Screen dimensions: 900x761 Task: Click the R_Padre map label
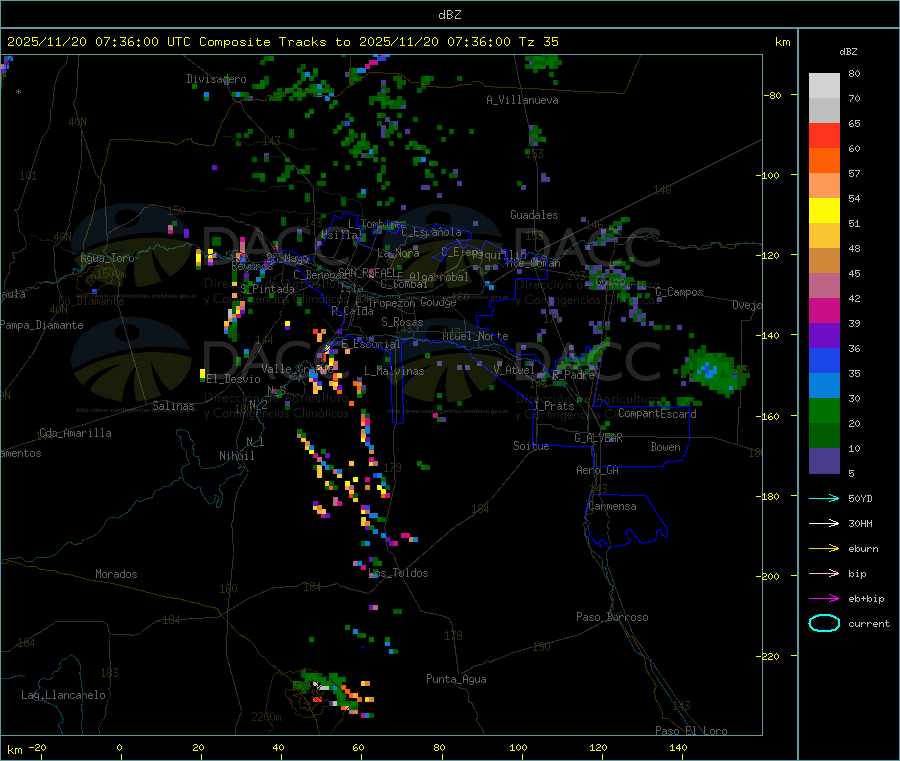pyautogui.click(x=573, y=375)
